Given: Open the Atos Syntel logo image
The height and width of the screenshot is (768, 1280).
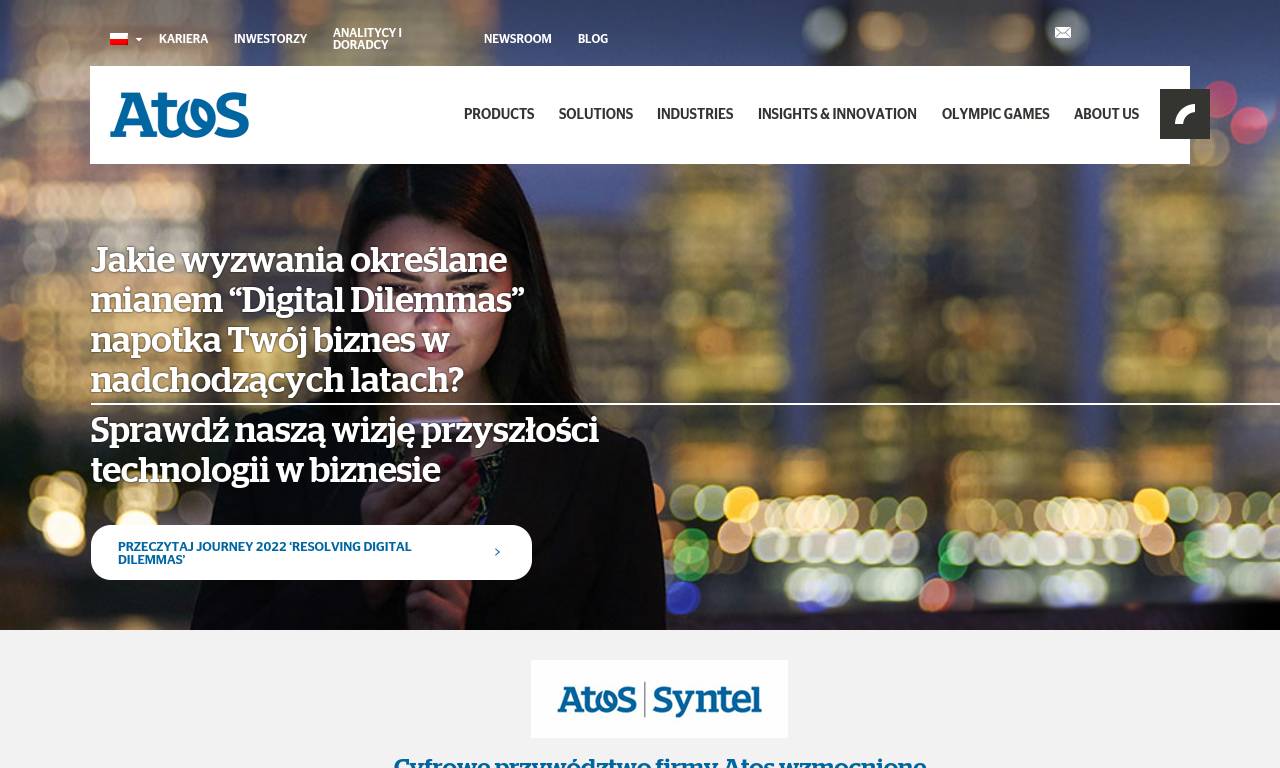Looking at the screenshot, I should tap(659, 699).
